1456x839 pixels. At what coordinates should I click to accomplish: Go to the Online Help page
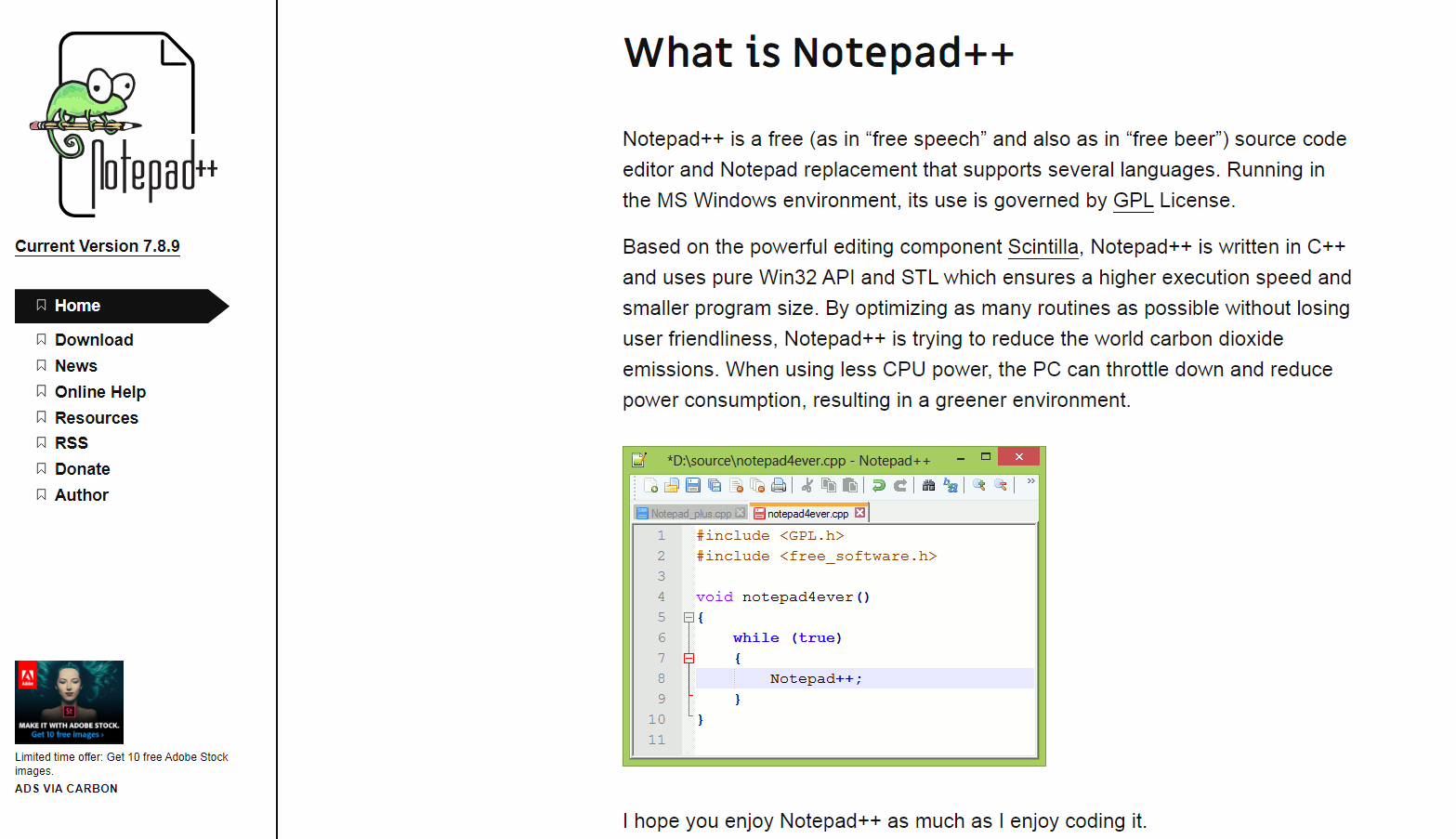pyautogui.click(x=100, y=392)
